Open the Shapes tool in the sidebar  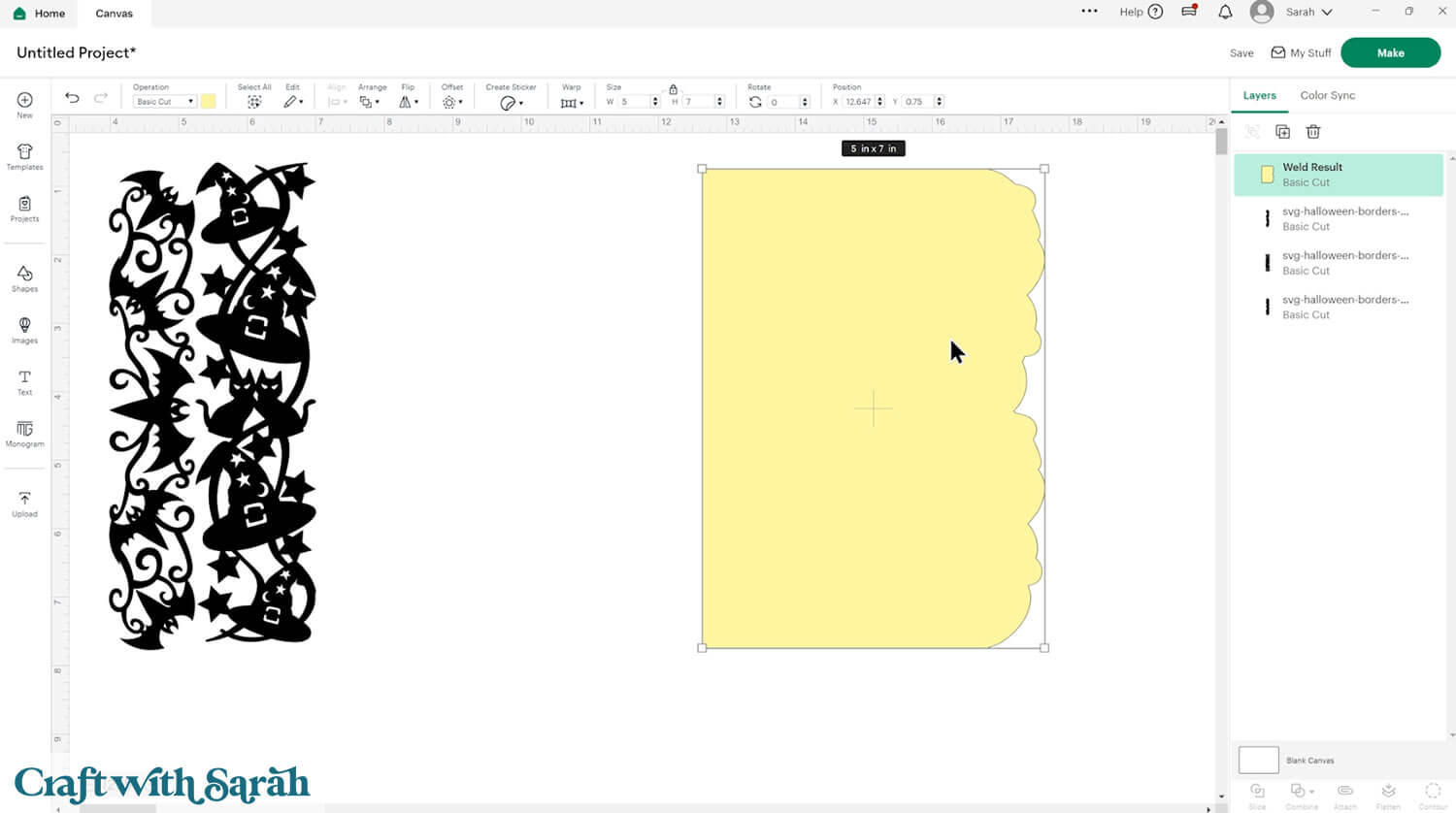tap(24, 278)
